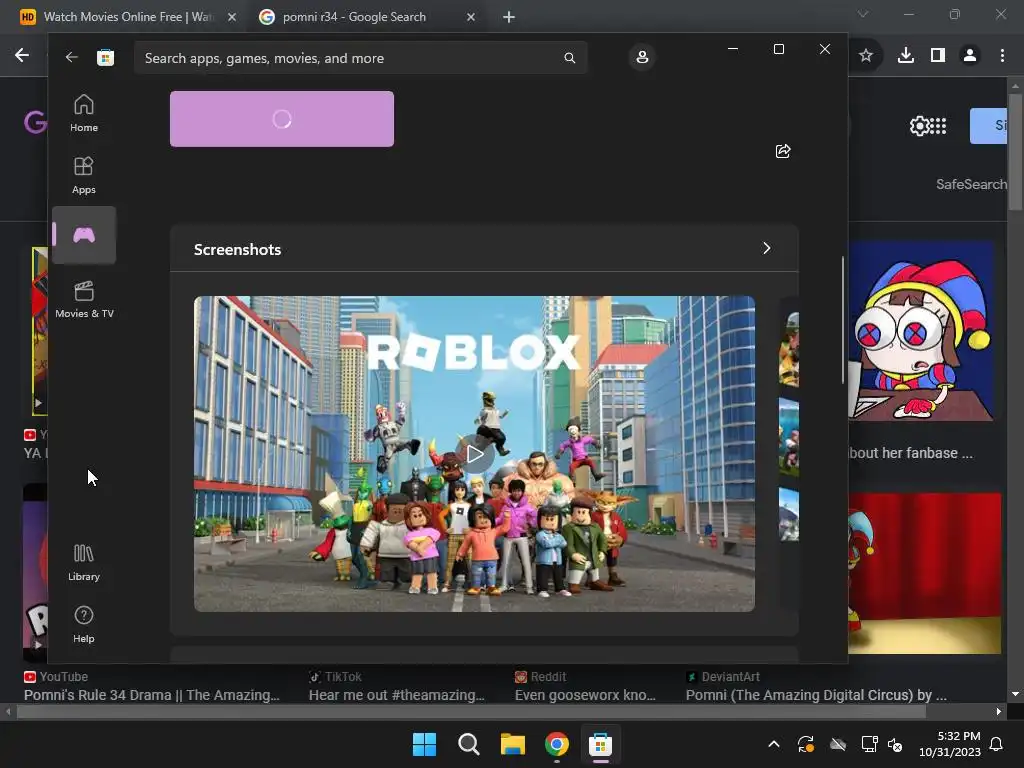The width and height of the screenshot is (1024, 768).
Task: Close the pomni r34 Google Search tab
Action: 471,17
